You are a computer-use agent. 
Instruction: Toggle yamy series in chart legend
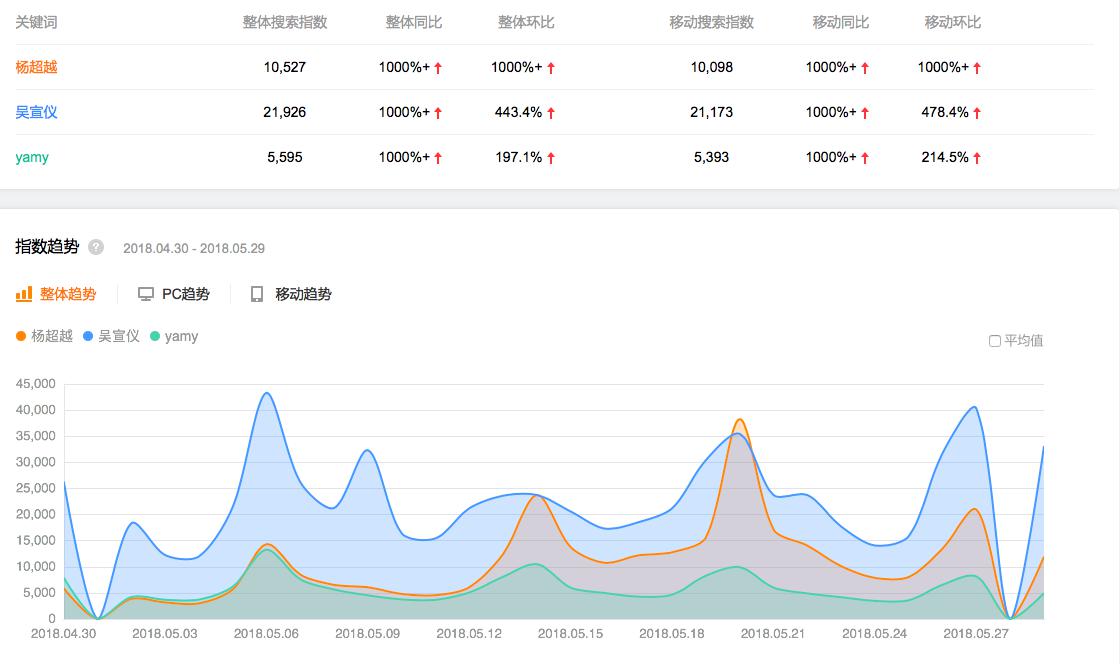coord(174,336)
